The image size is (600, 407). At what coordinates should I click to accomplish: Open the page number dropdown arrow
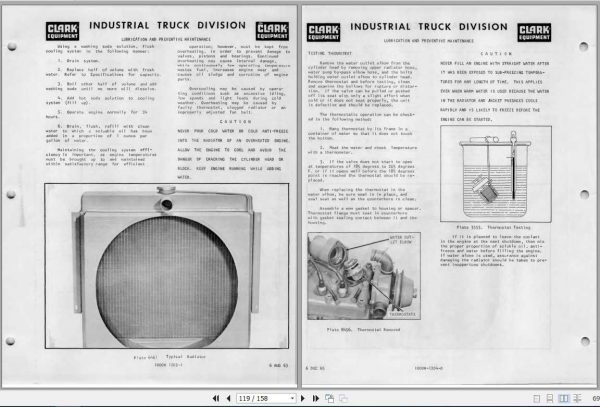292,399
